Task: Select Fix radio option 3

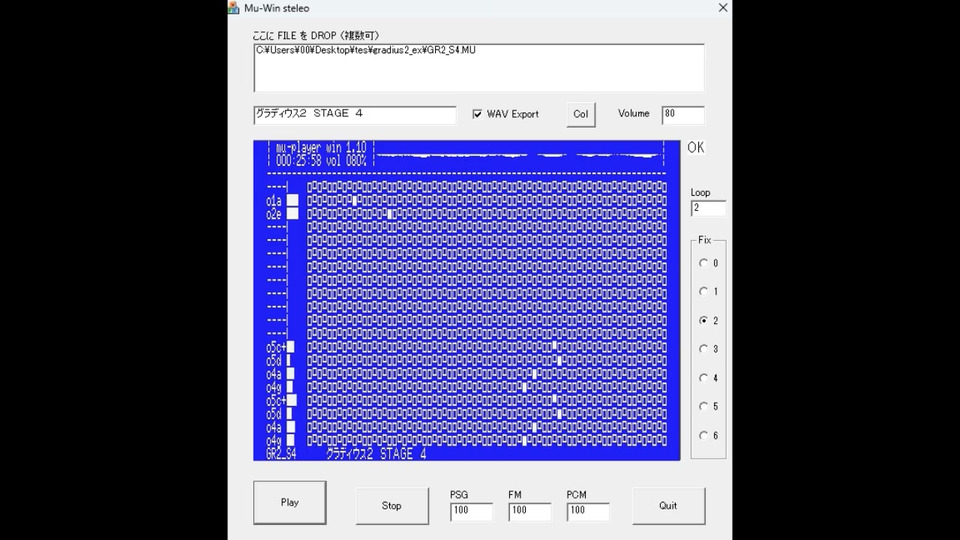Action: pyautogui.click(x=703, y=349)
